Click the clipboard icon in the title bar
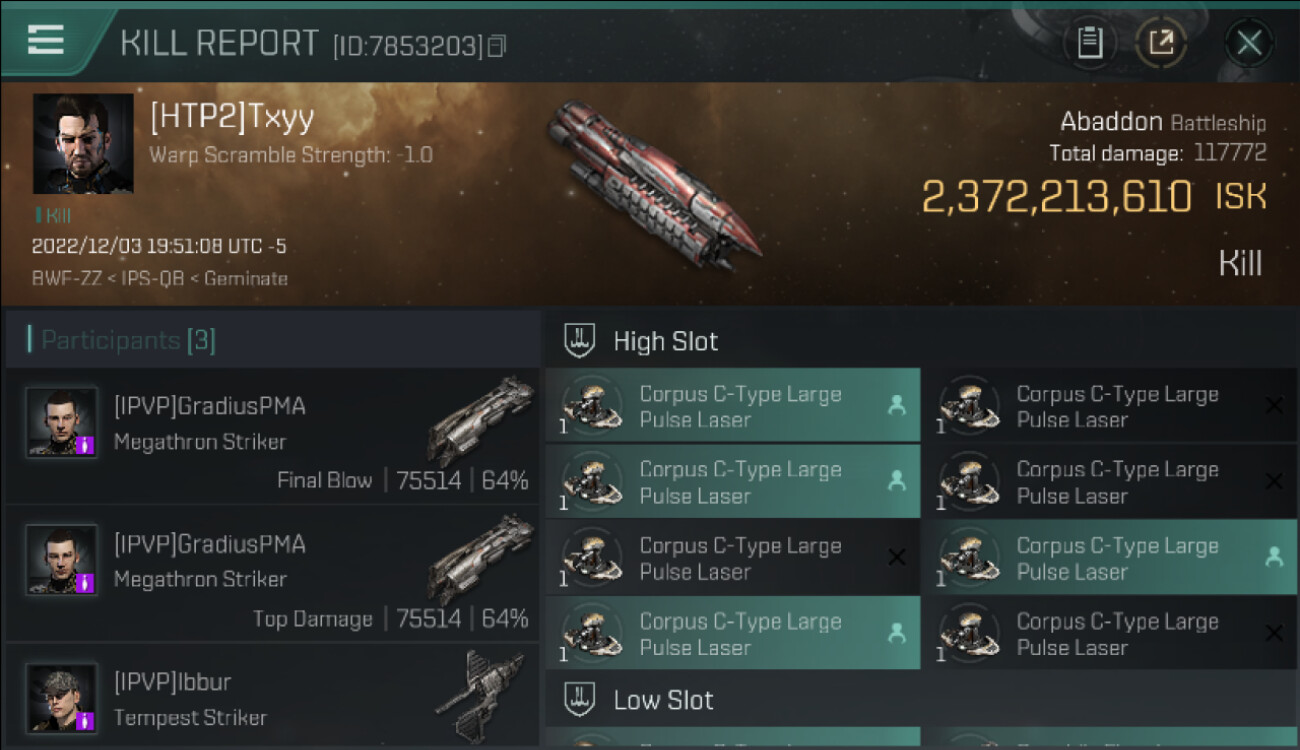 1090,43
